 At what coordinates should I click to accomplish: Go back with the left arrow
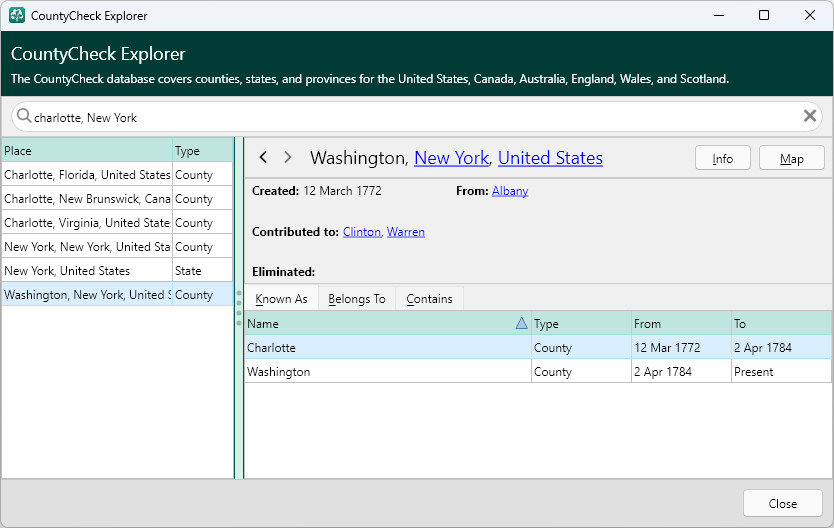click(x=263, y=157)
